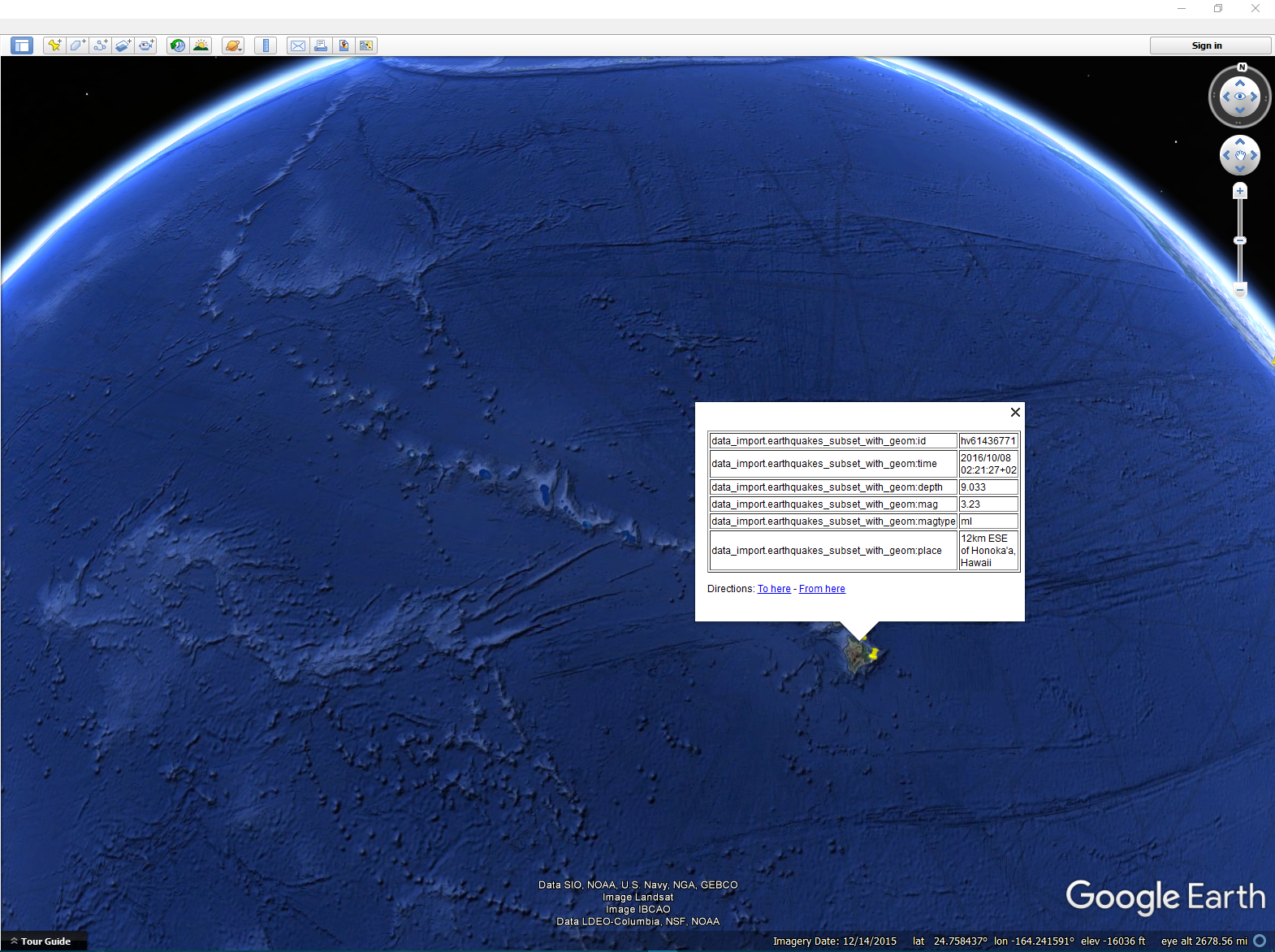Add a polygon with the toolbar tool
This screenshot has height=952, width=1275.
(x=77, y=45)
